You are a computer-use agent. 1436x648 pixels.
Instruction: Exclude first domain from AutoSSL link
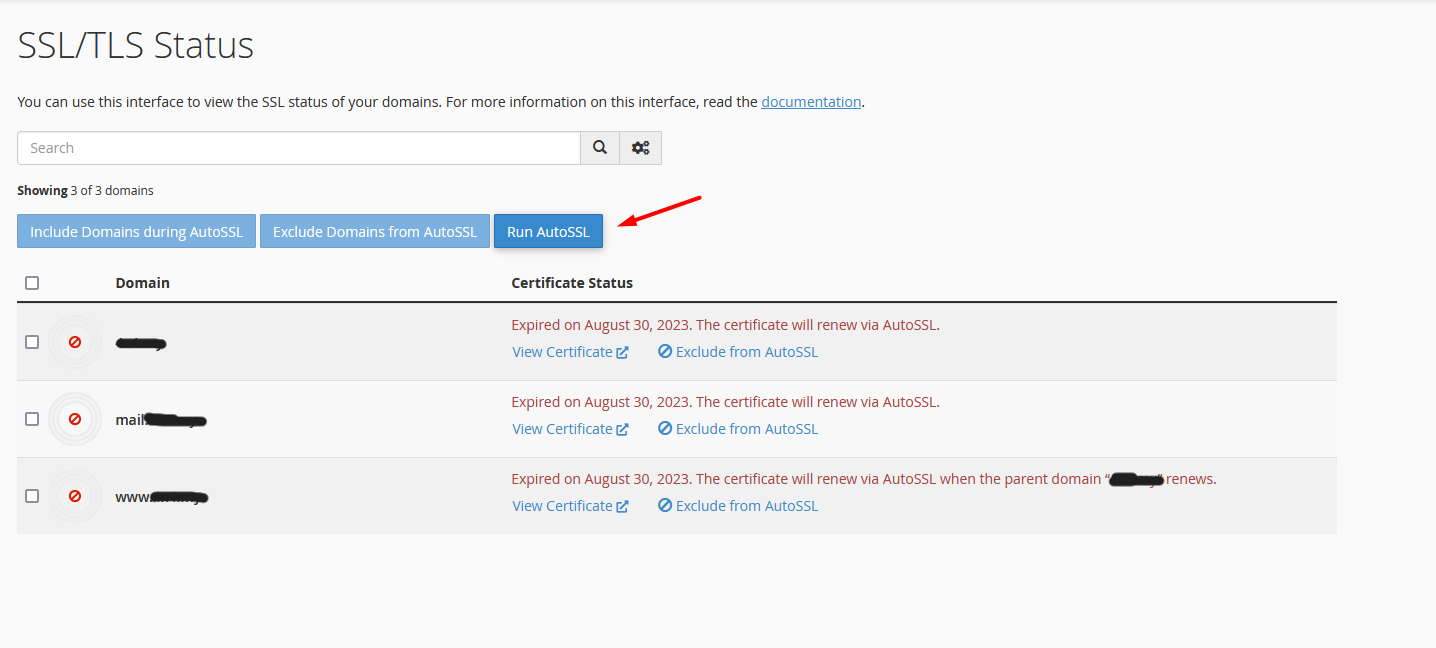[x=746, y=352]
